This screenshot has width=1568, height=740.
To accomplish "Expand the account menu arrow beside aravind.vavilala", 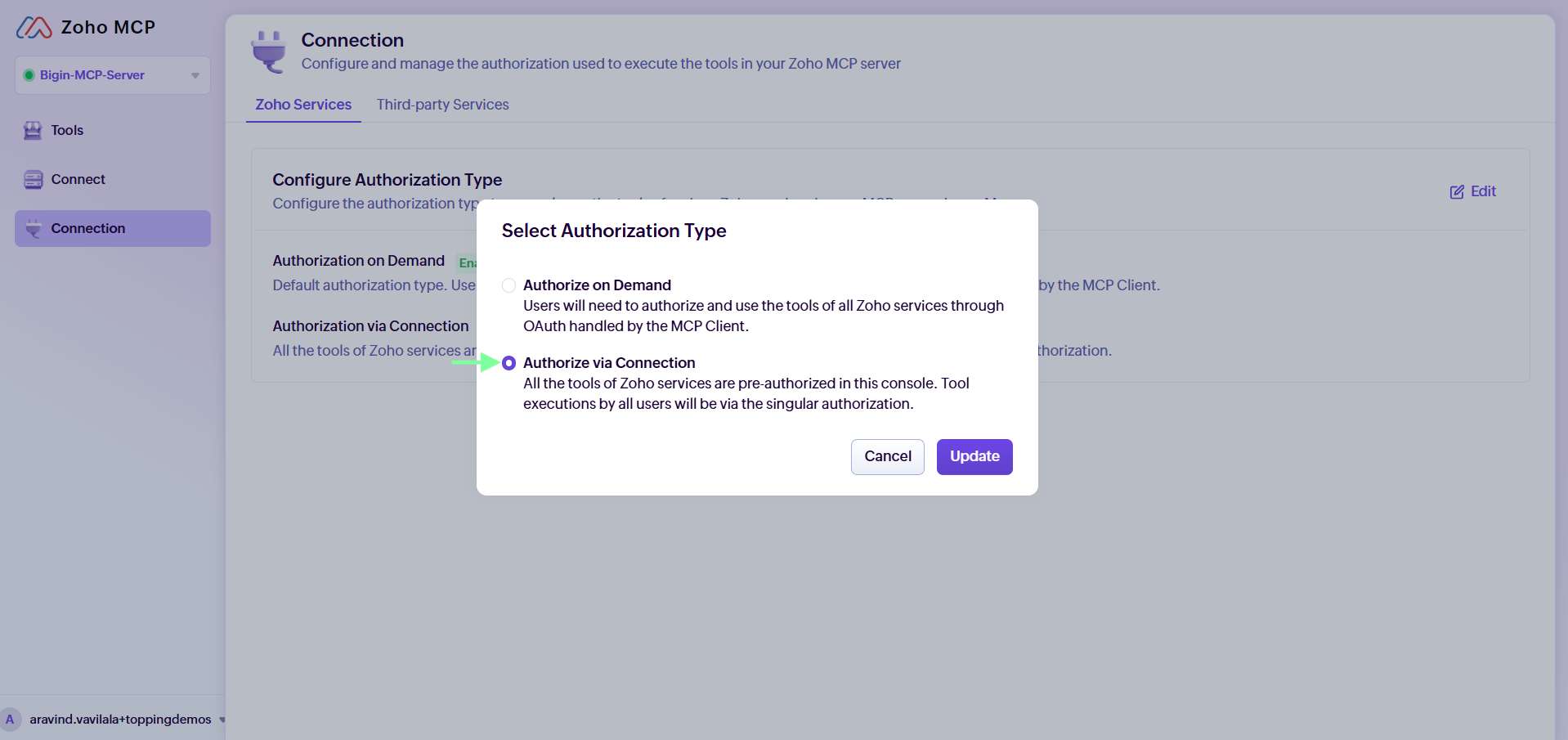I will (222, 720).
